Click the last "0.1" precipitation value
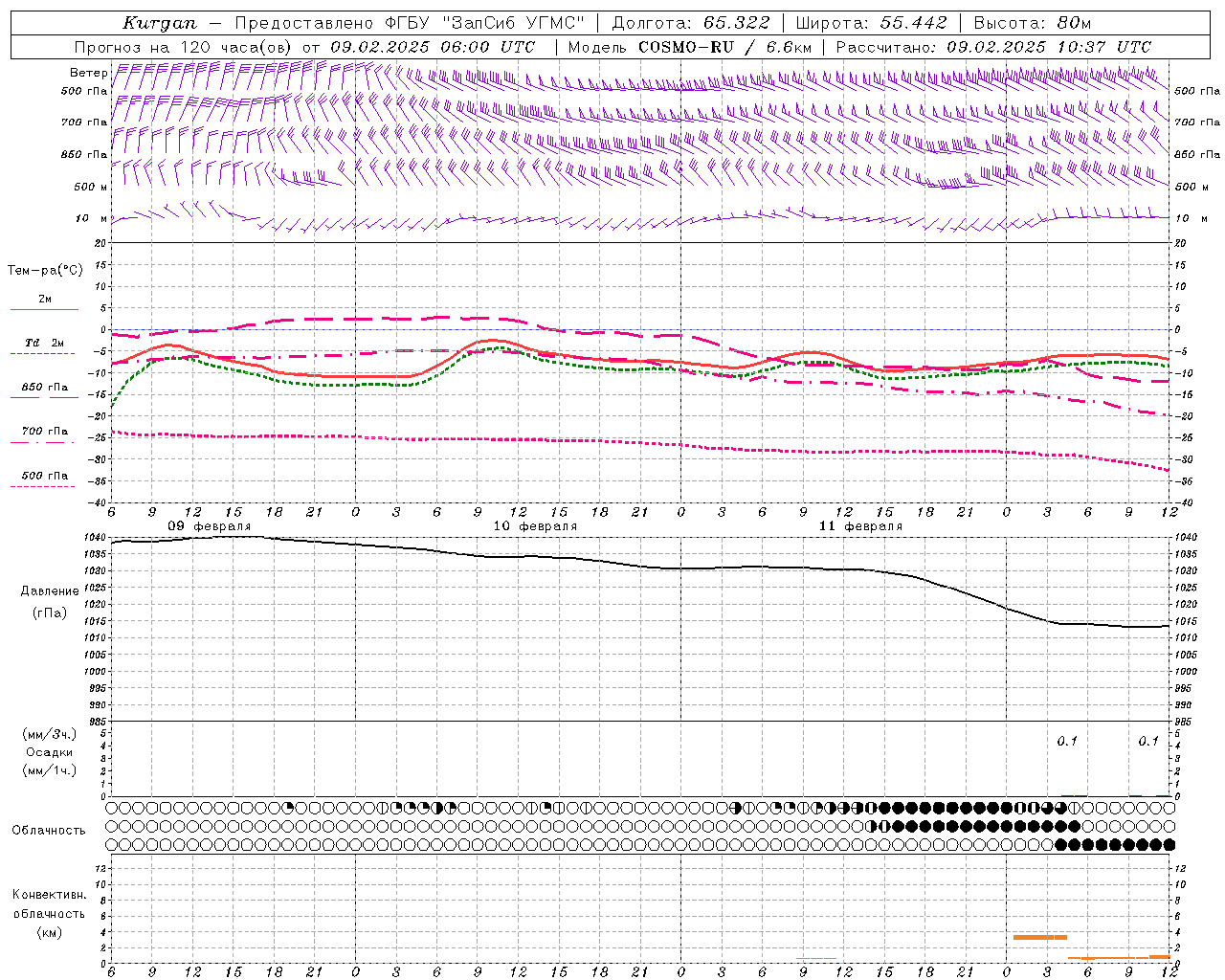Screen dimensions: 1225x980 [x=1148, y=742]
